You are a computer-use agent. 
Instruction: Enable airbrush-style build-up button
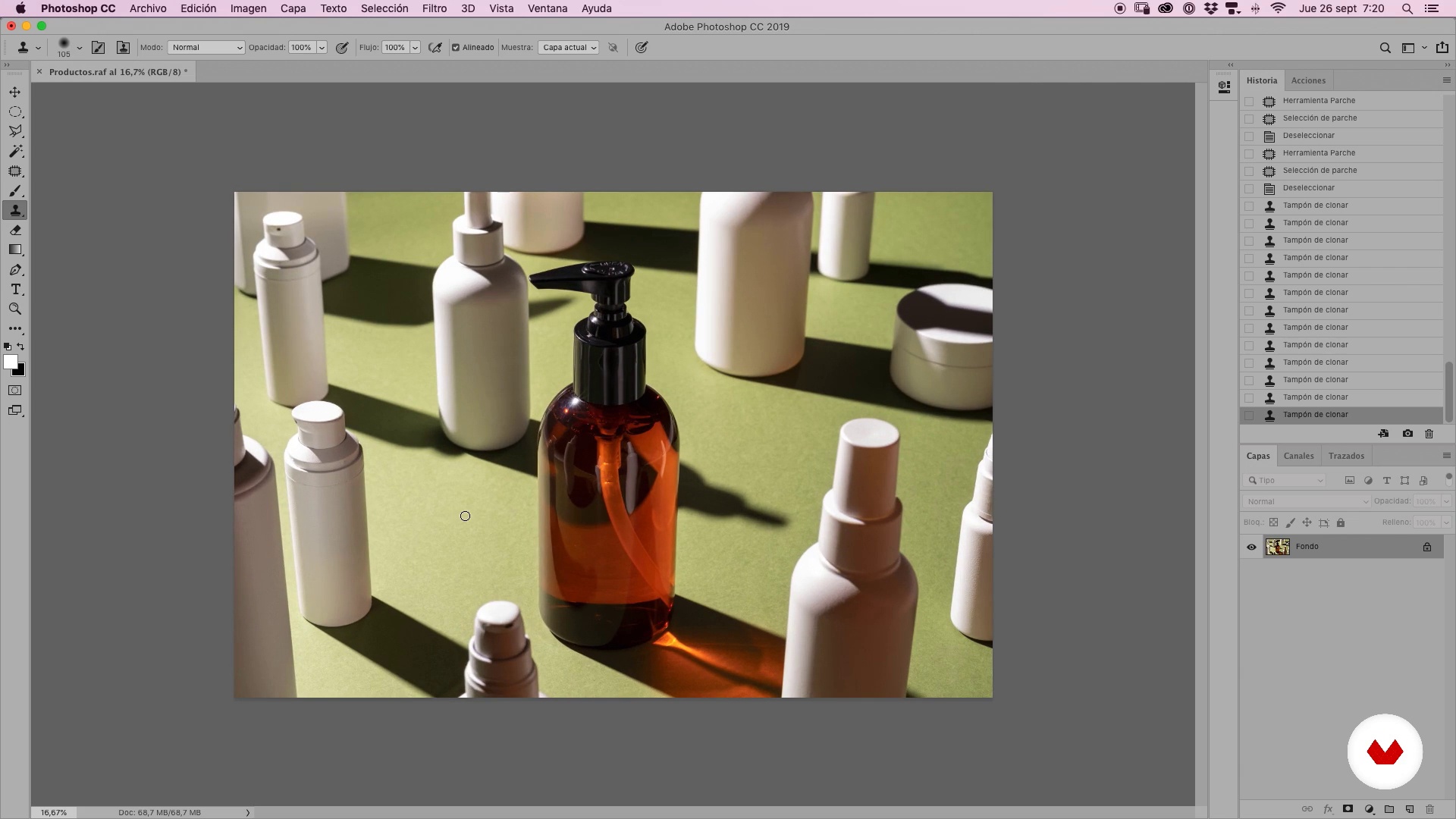click(435, 47)
